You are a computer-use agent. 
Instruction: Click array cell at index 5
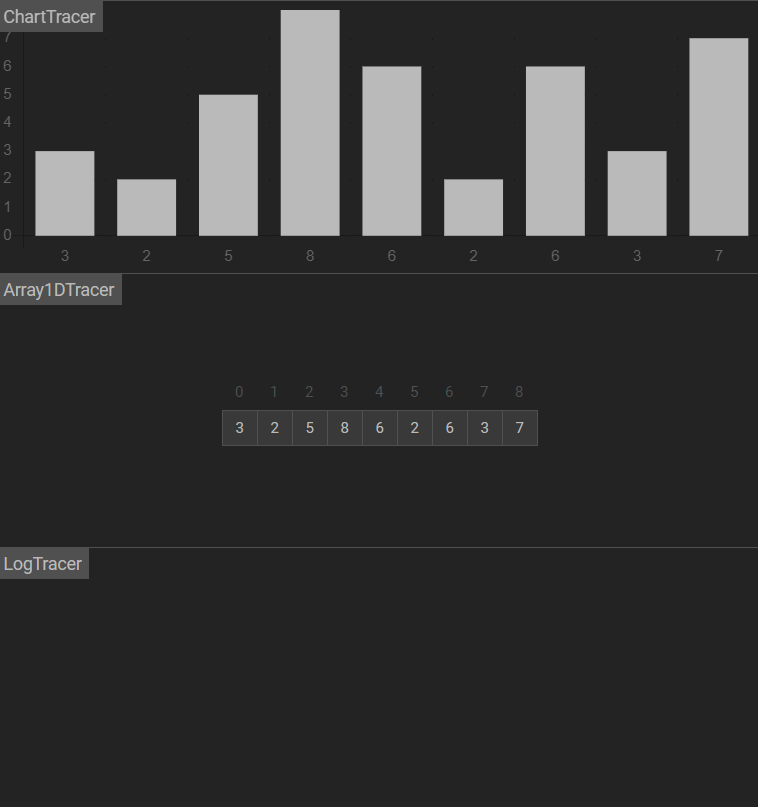click(414, 428)
